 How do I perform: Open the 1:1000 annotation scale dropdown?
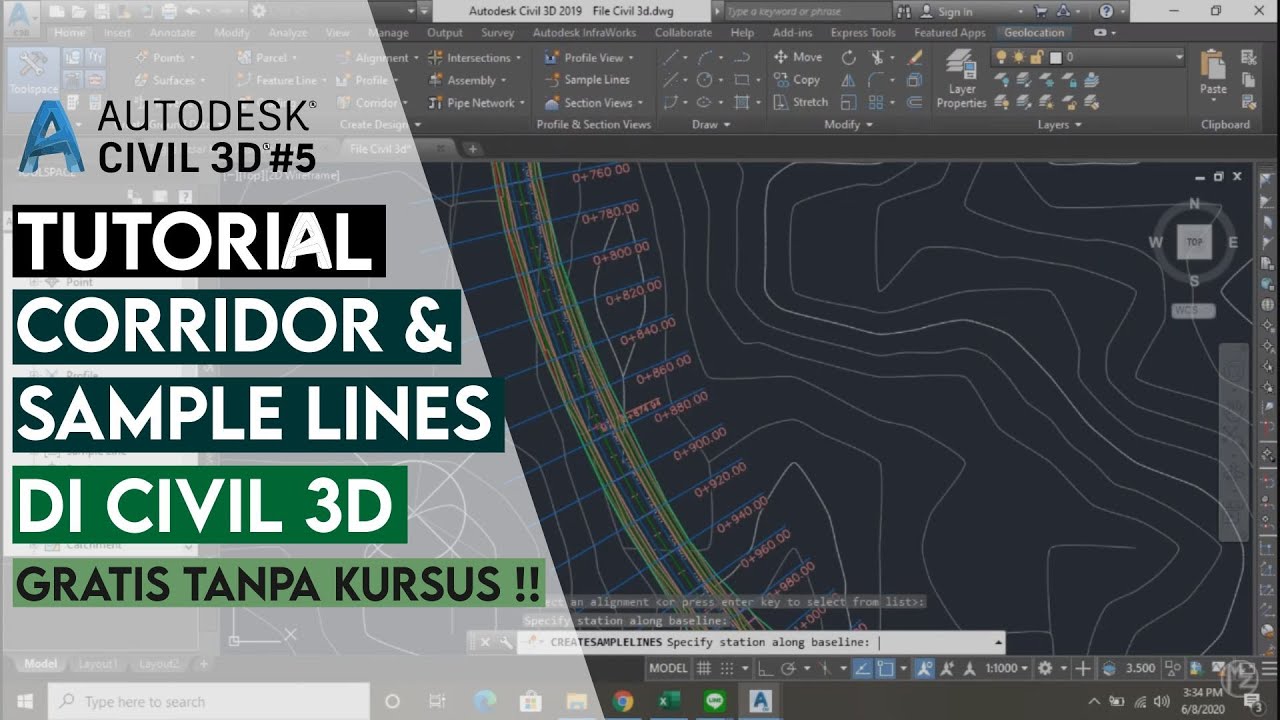tap(1007, 668)
